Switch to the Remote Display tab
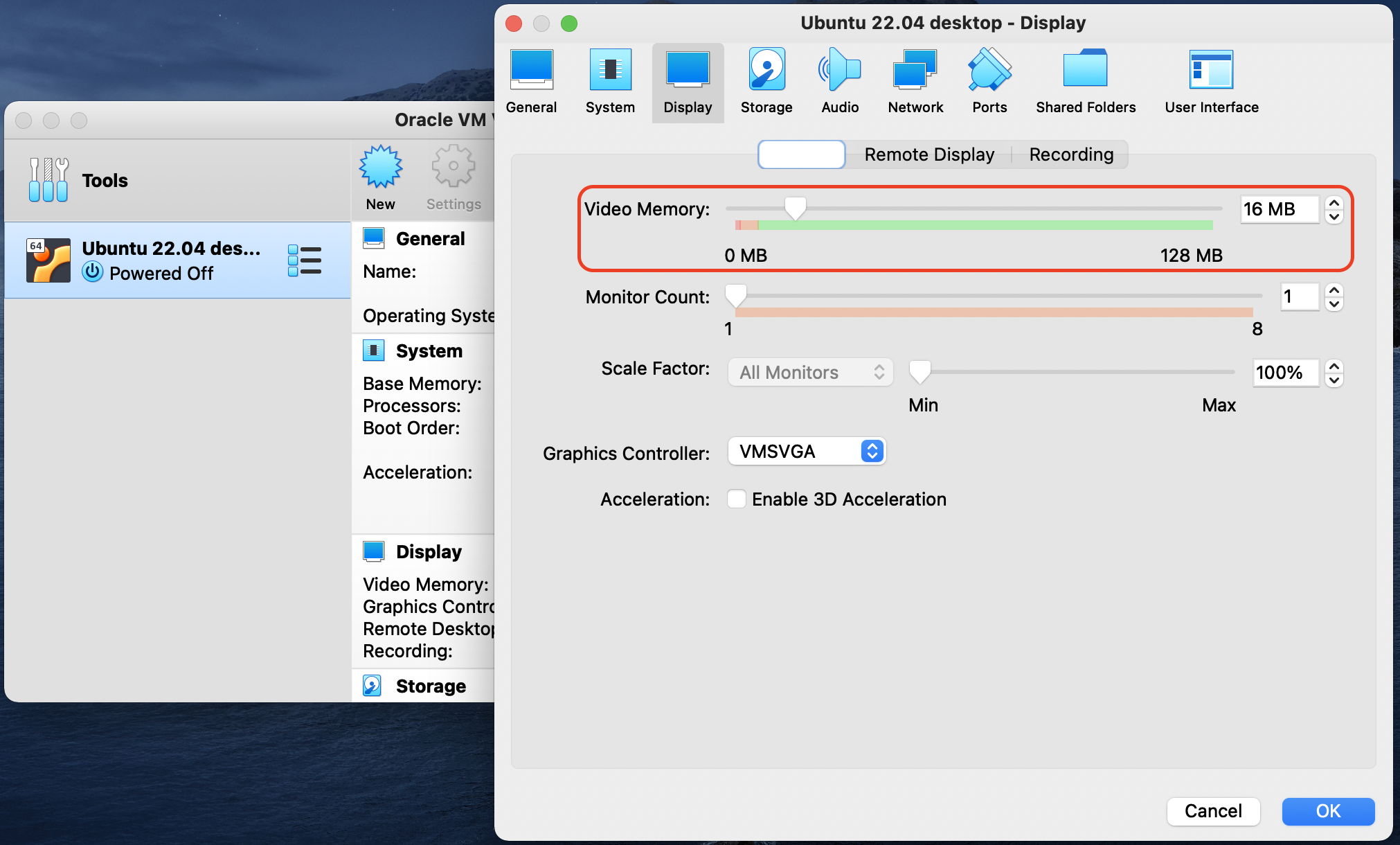Screen dimensions: 1400x845 (929, 154)
